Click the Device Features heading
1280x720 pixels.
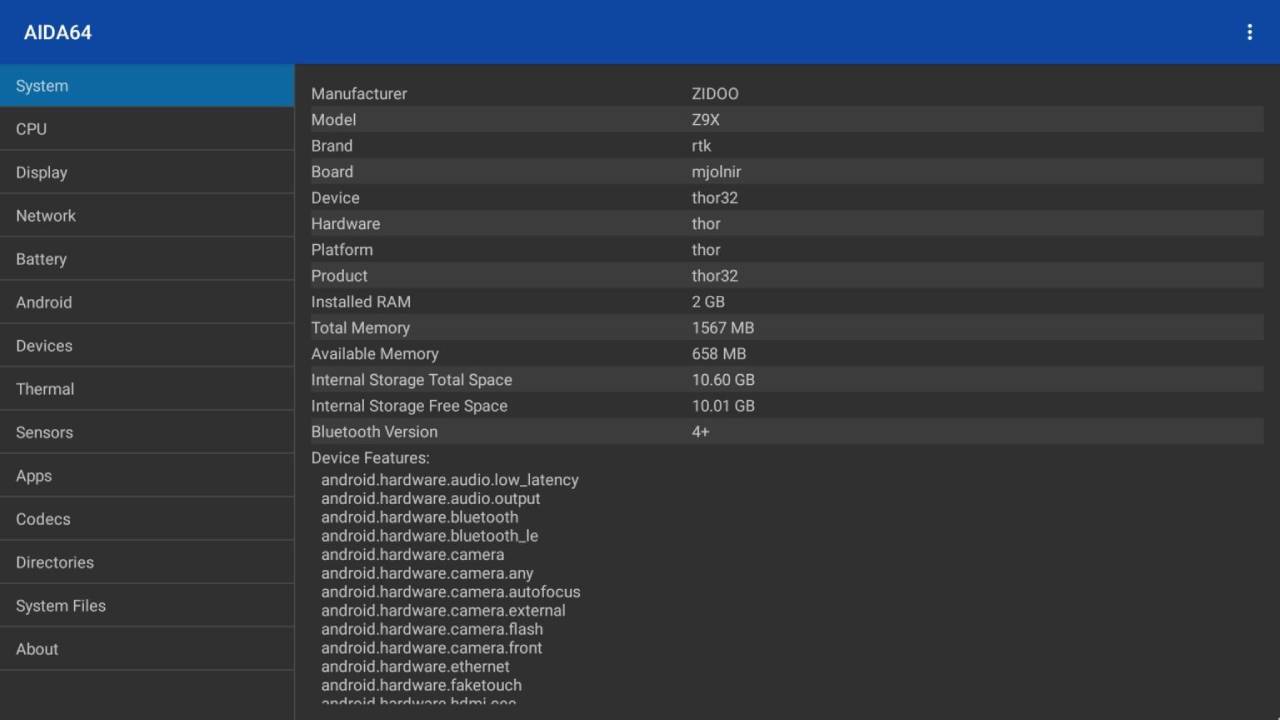[370, 458]
